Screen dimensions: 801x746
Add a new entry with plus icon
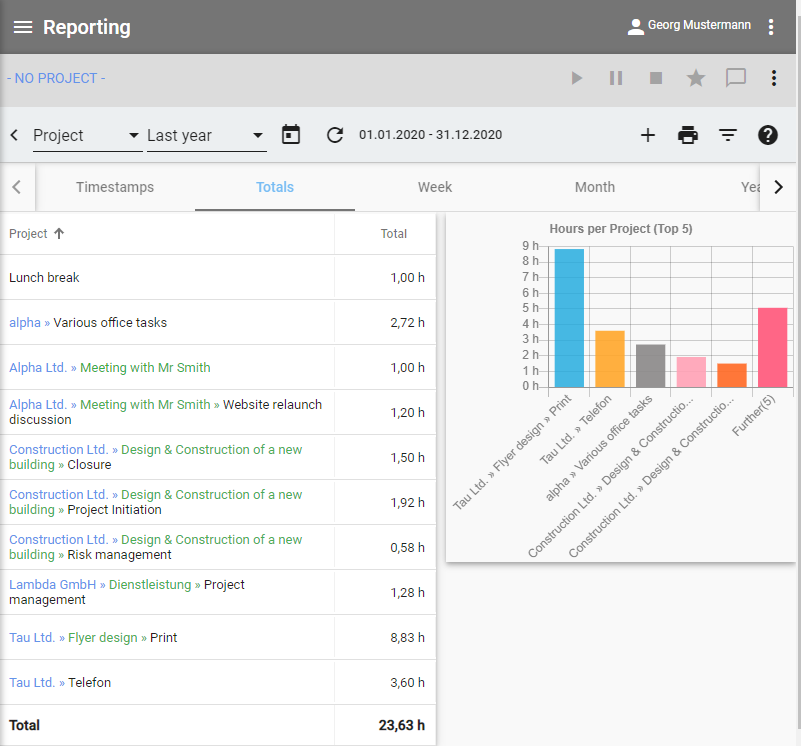pyautogui.click(x=648, y=135)
